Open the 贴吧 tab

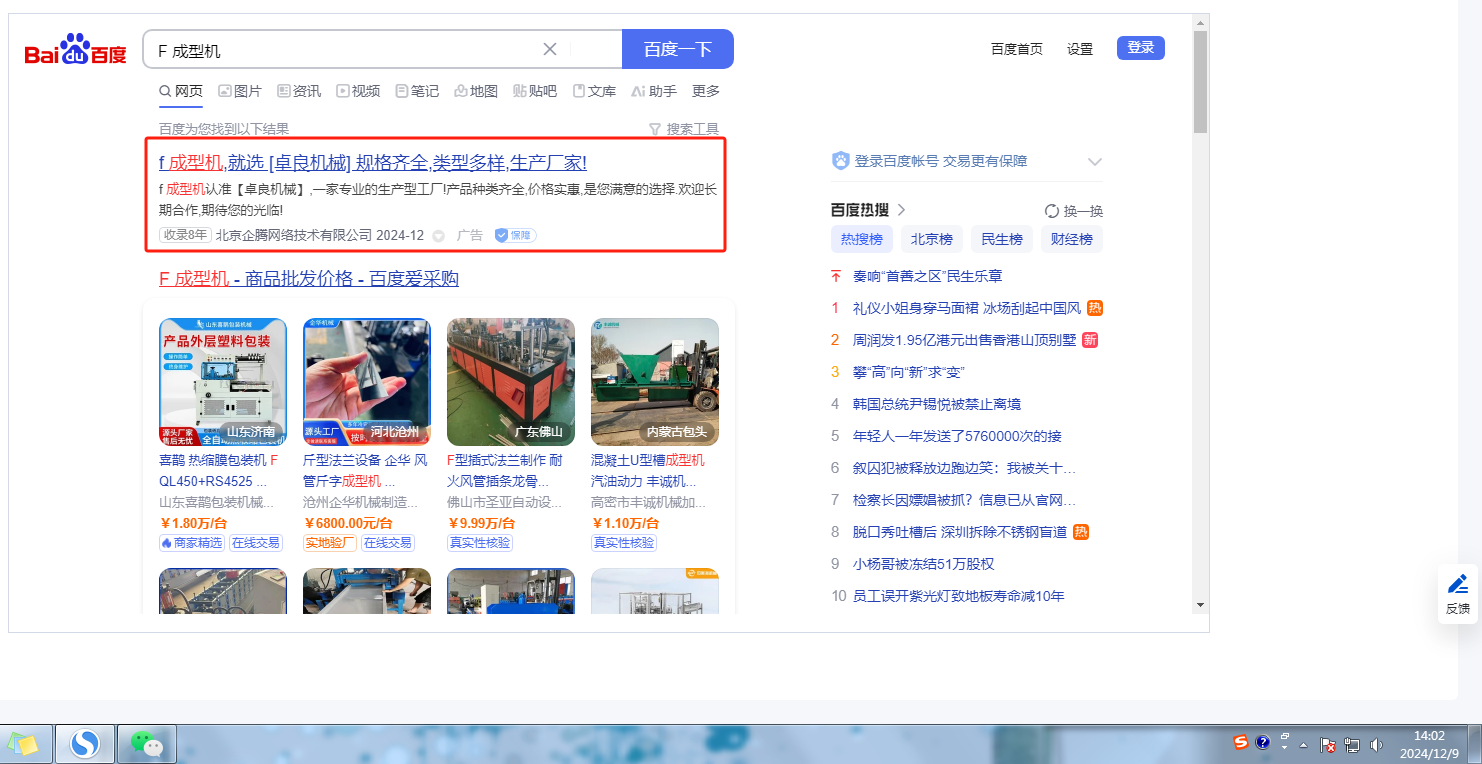(x=535, y=91)
